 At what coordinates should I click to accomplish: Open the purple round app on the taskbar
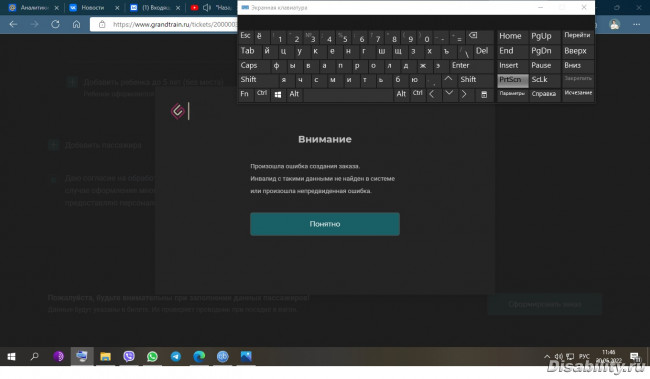[x=58, y=356]
